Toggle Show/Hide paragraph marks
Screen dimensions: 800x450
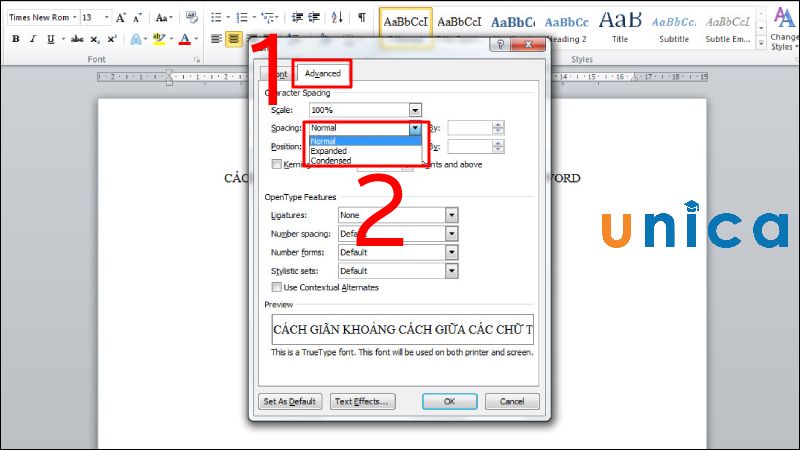pos(362,18)
